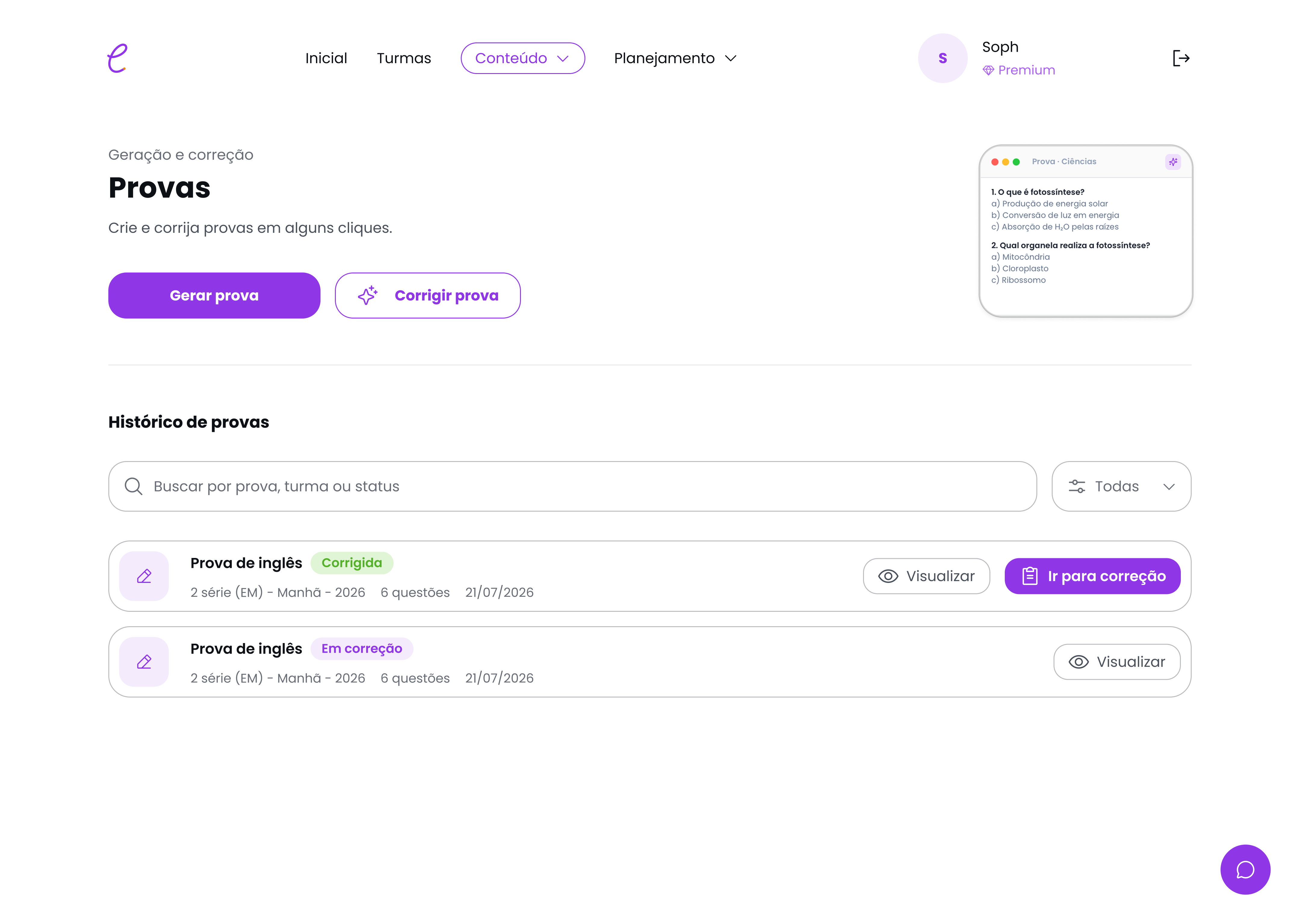Click the eye icon for the Corrigida exam
Screen dimensions: 1300x924
(x=888, y=576)
